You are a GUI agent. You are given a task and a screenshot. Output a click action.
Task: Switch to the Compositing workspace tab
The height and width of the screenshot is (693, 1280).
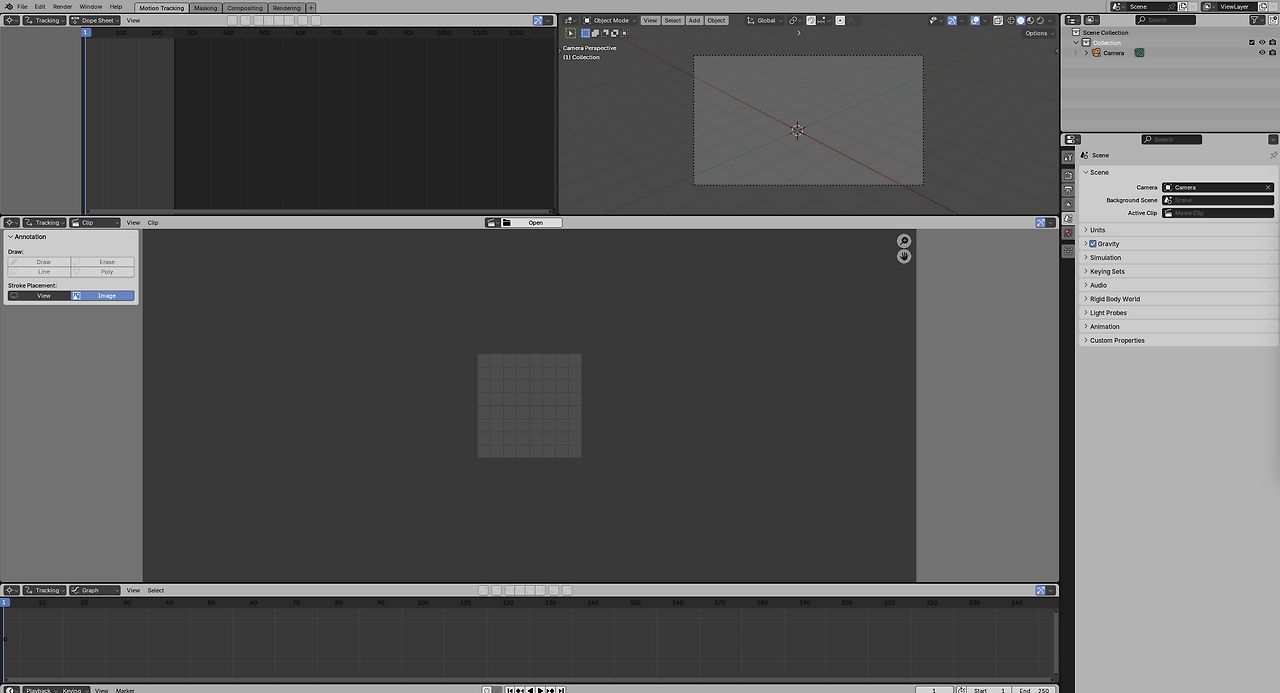coord(245,8)
